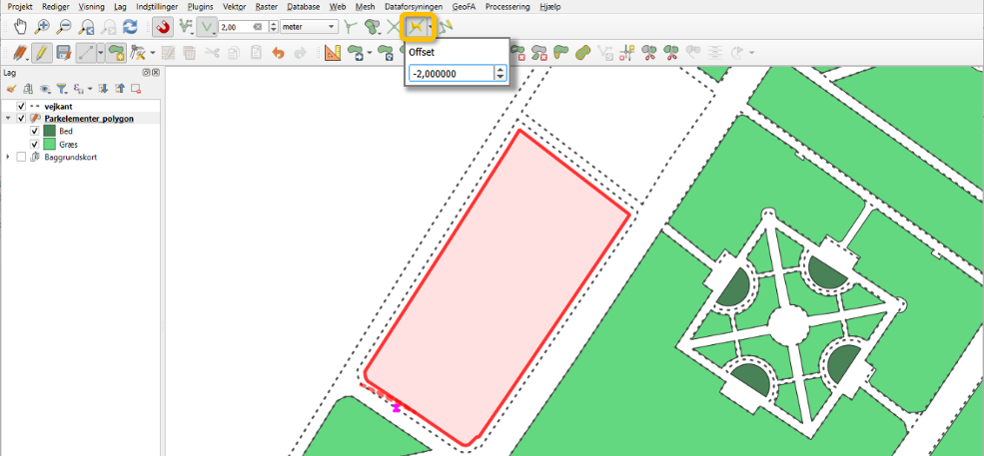The height and width of the screenshot is (456, 984).
Task: Save layer edits
Action: tap(63, 53)
